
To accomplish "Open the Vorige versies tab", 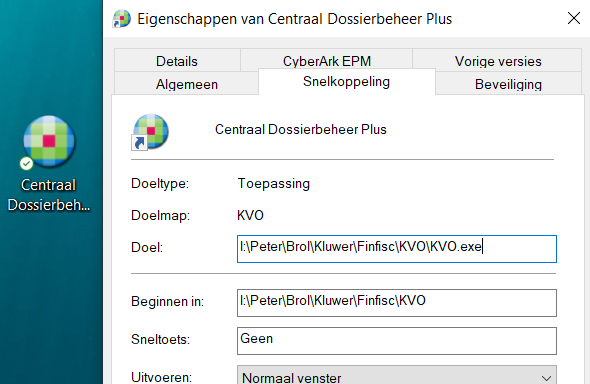I will [497, 61].
